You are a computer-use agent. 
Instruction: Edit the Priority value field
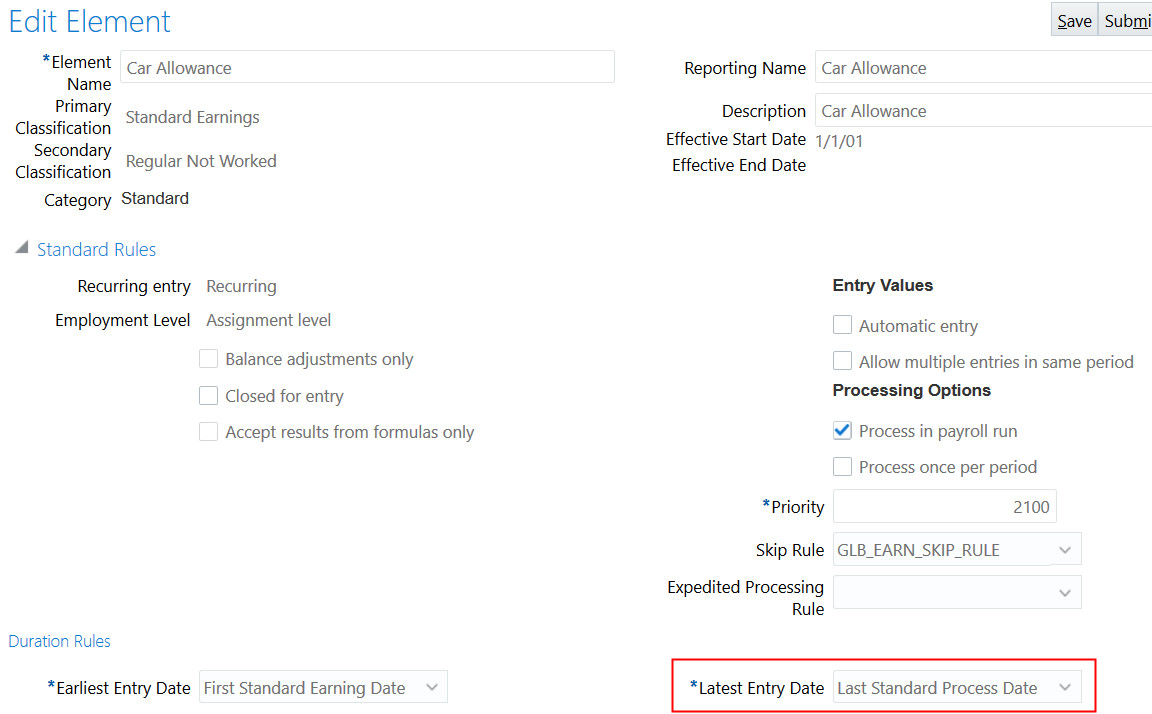(x=944, y=507)
